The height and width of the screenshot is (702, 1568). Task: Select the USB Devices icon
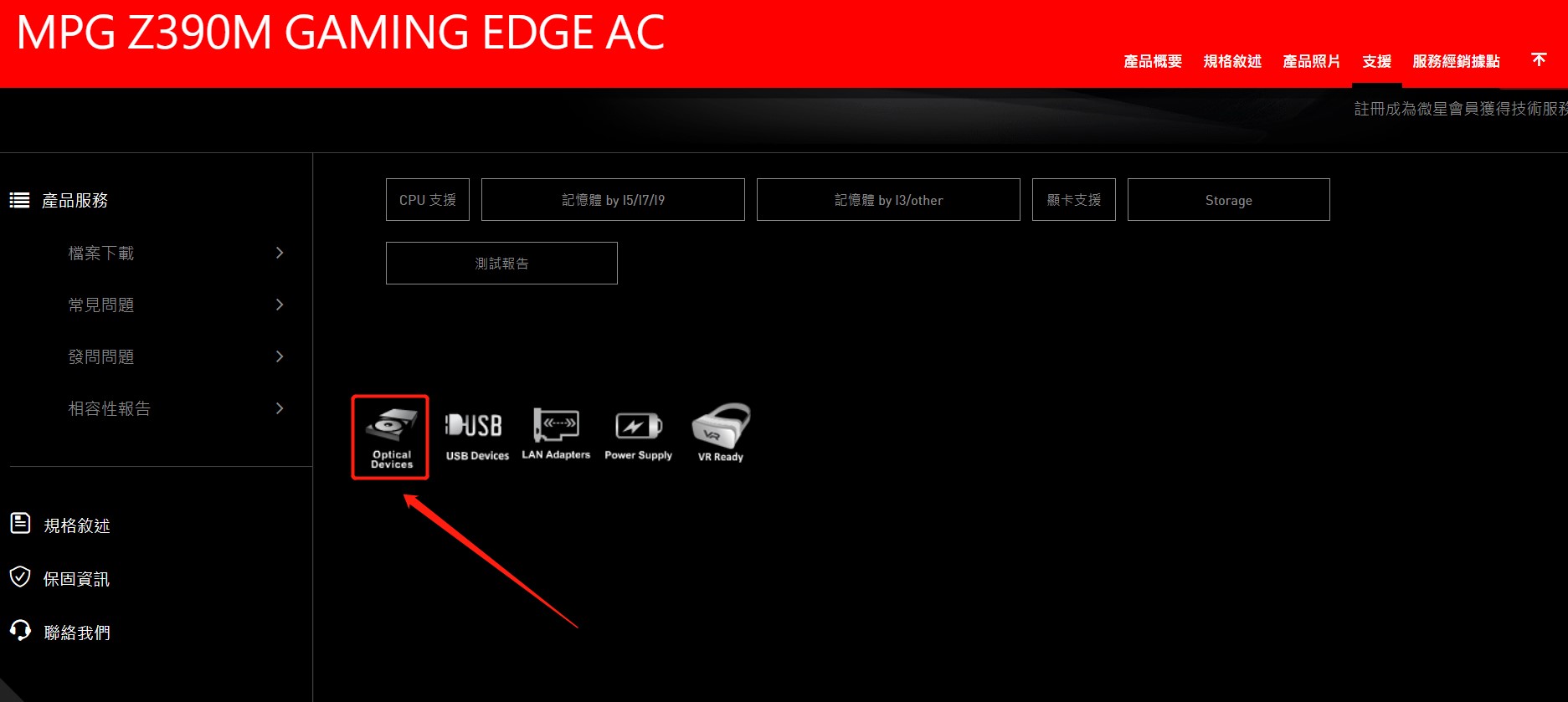476,437
